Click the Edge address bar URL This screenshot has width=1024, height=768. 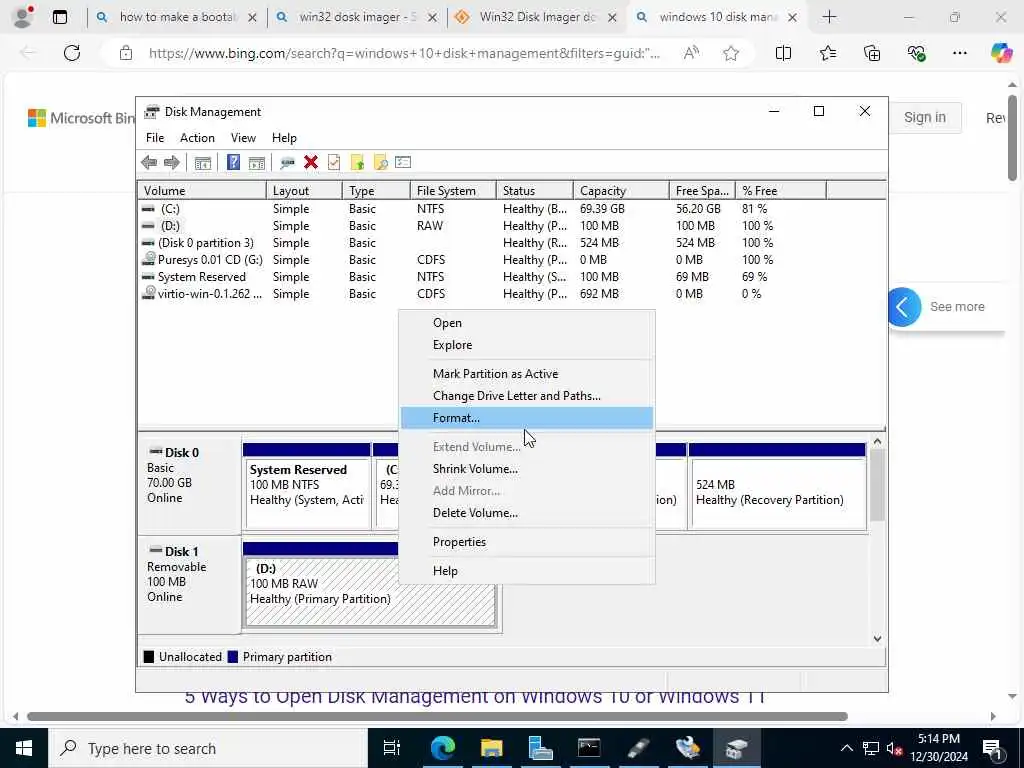click(404, 54)
